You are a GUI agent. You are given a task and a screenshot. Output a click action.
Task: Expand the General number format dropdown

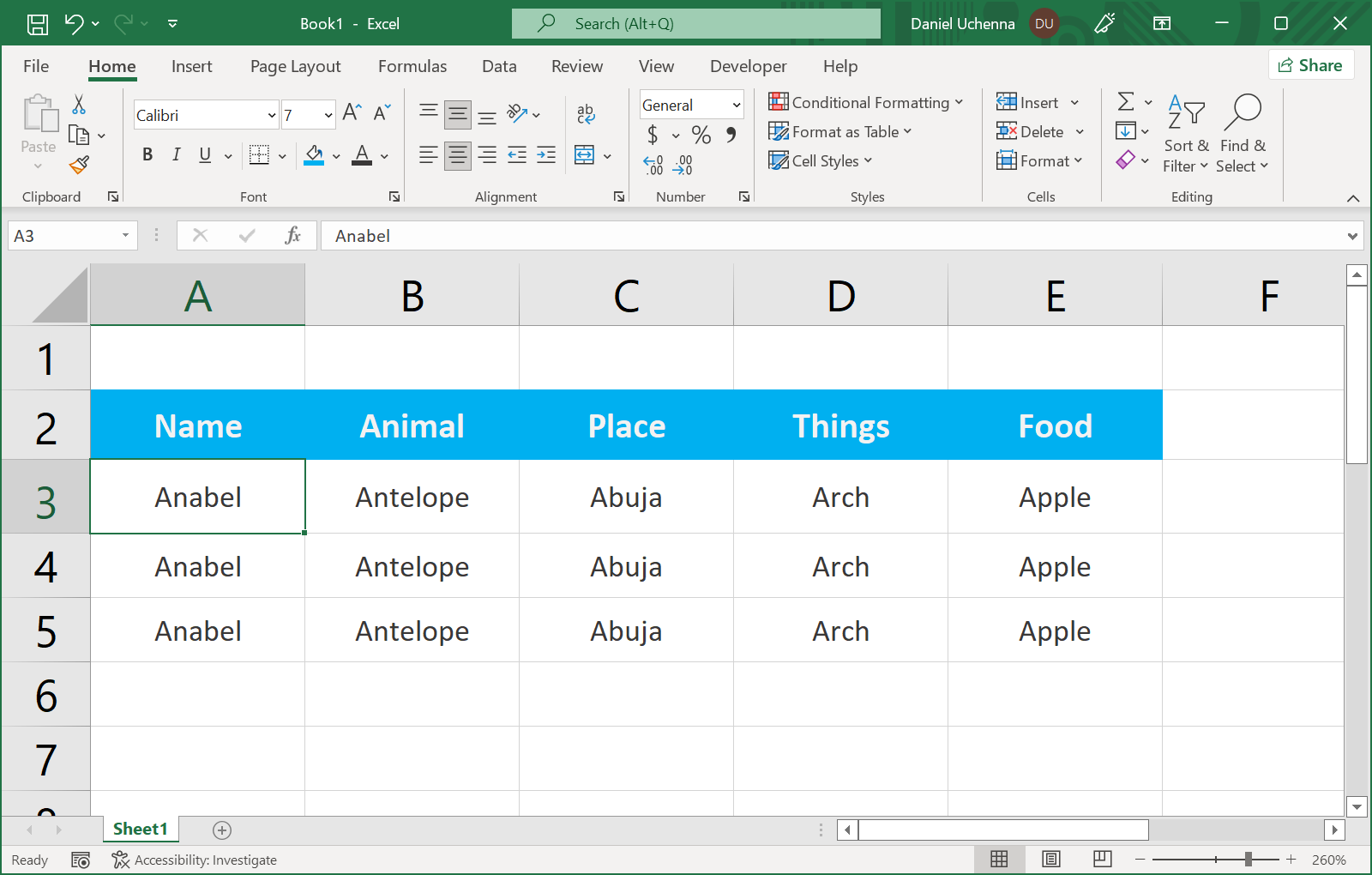pyautogui.click(x=736, y=106)
